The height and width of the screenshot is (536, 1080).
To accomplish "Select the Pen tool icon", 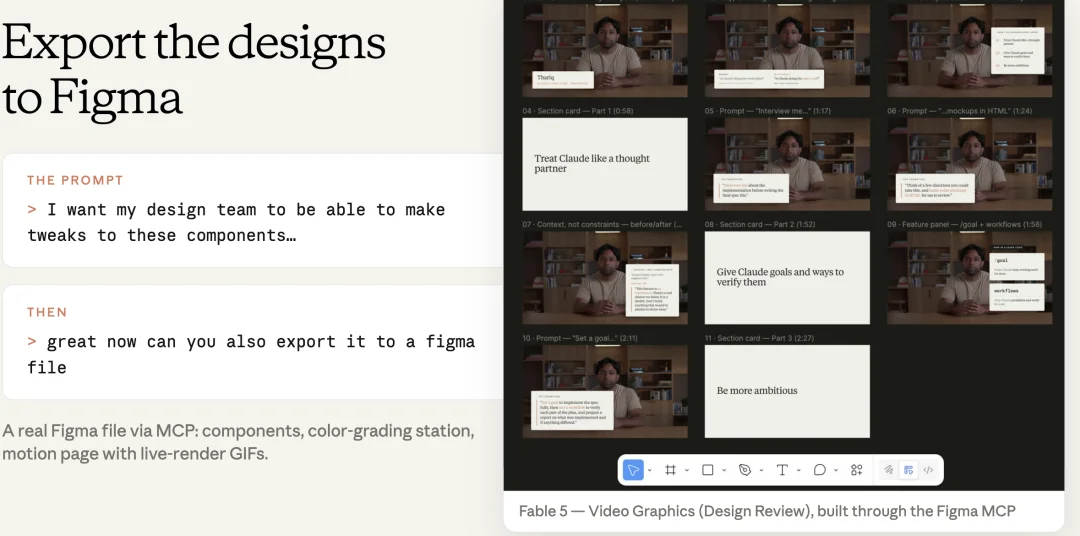I will pyautogui.click(x=745, y=470).
